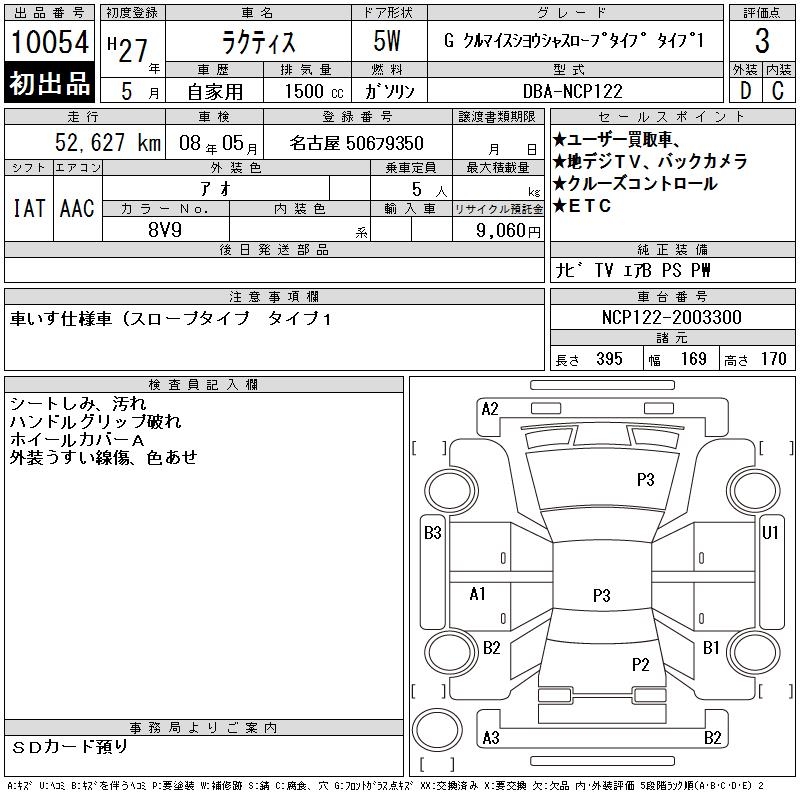
Task: Select sales point ★地デジTV、バックカメラ
Action: click(x=650, y=162)
